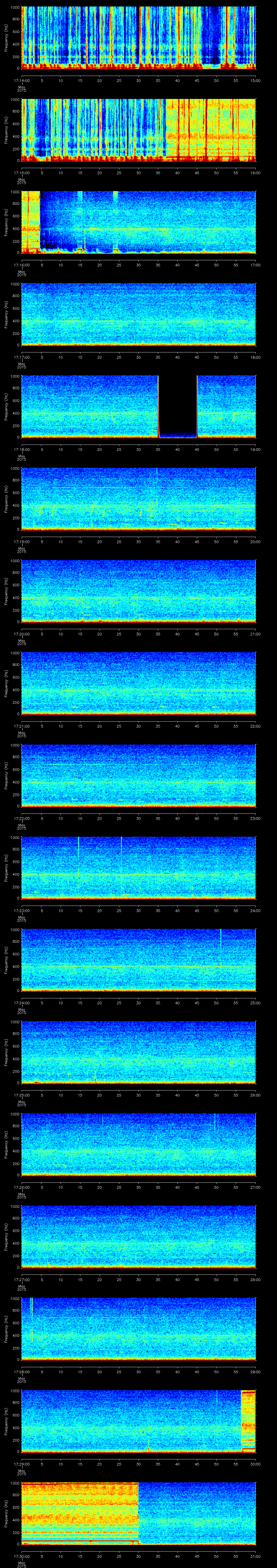Click the "17:23:00" time axis label
This screenshot has height=1568, width=277.
coord(22,910)
